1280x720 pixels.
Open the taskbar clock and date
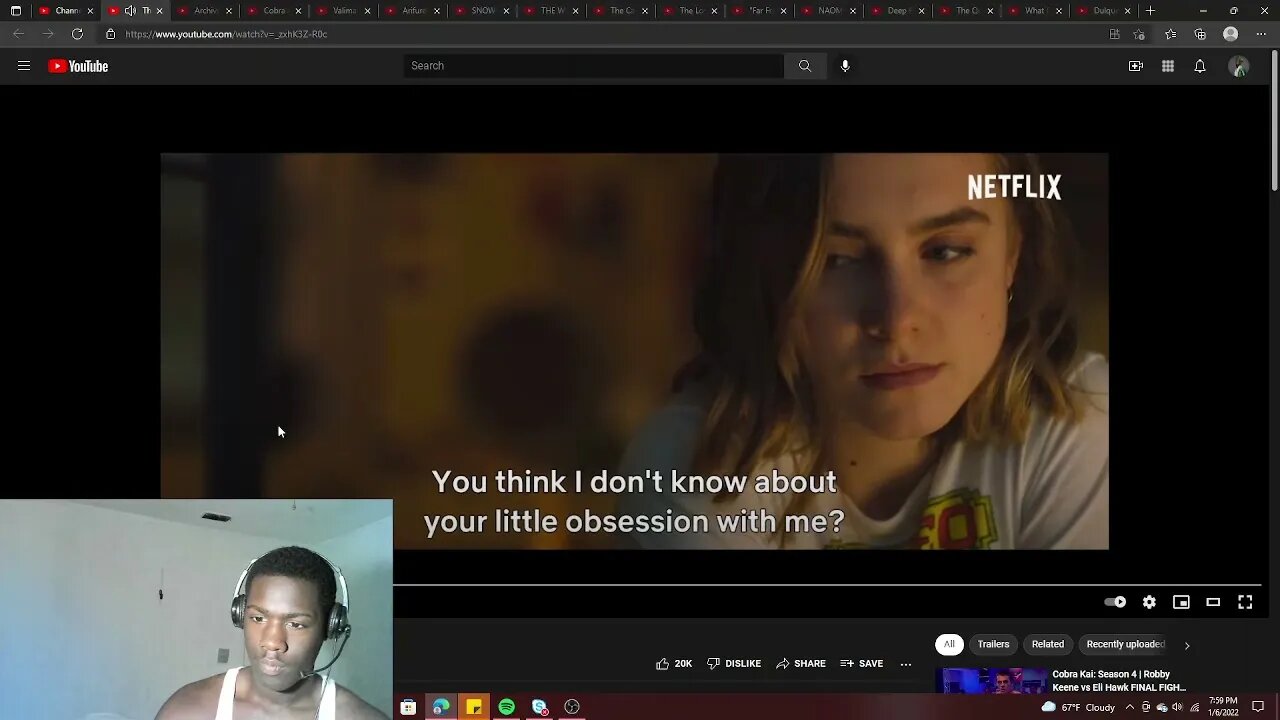[1225, 707]
